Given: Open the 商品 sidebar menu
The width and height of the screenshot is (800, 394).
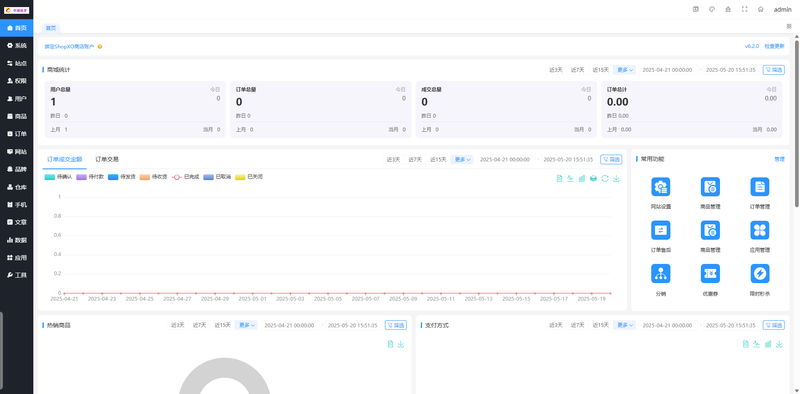Looking at the screenshot, I should (17, 116).
